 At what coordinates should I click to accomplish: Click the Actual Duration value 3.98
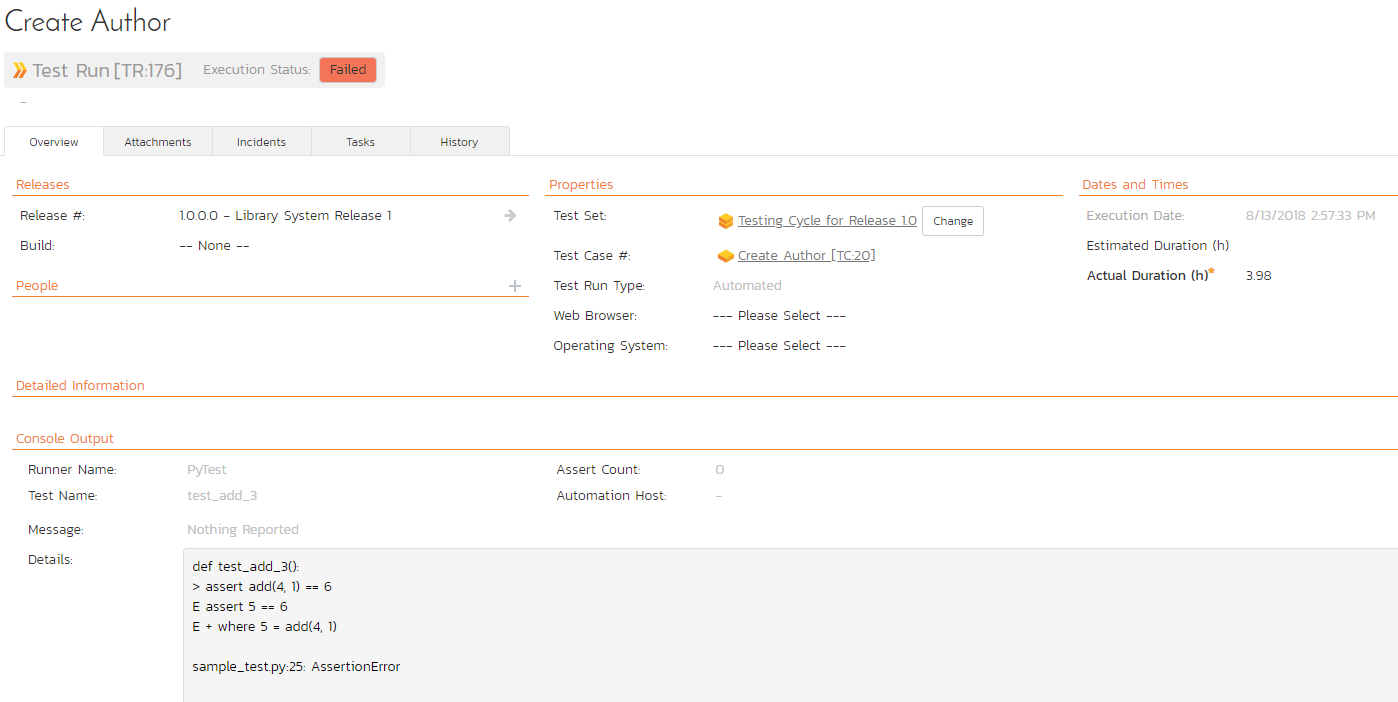[x=1258, y=276]
